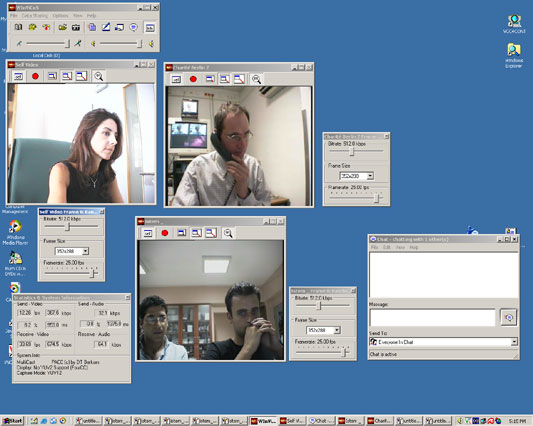Click the share application screen icon in main toolbar
Image resolution: width=533 pixels, height=426 pixels.
[x=119, y=27]
